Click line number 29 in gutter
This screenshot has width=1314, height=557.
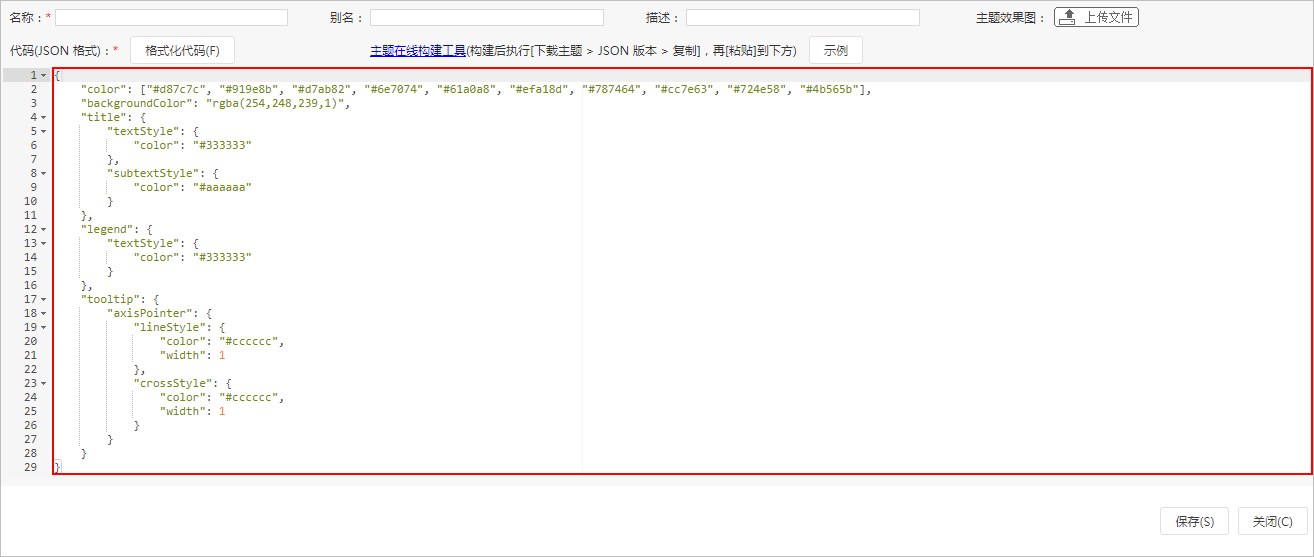tap(31, 467)
